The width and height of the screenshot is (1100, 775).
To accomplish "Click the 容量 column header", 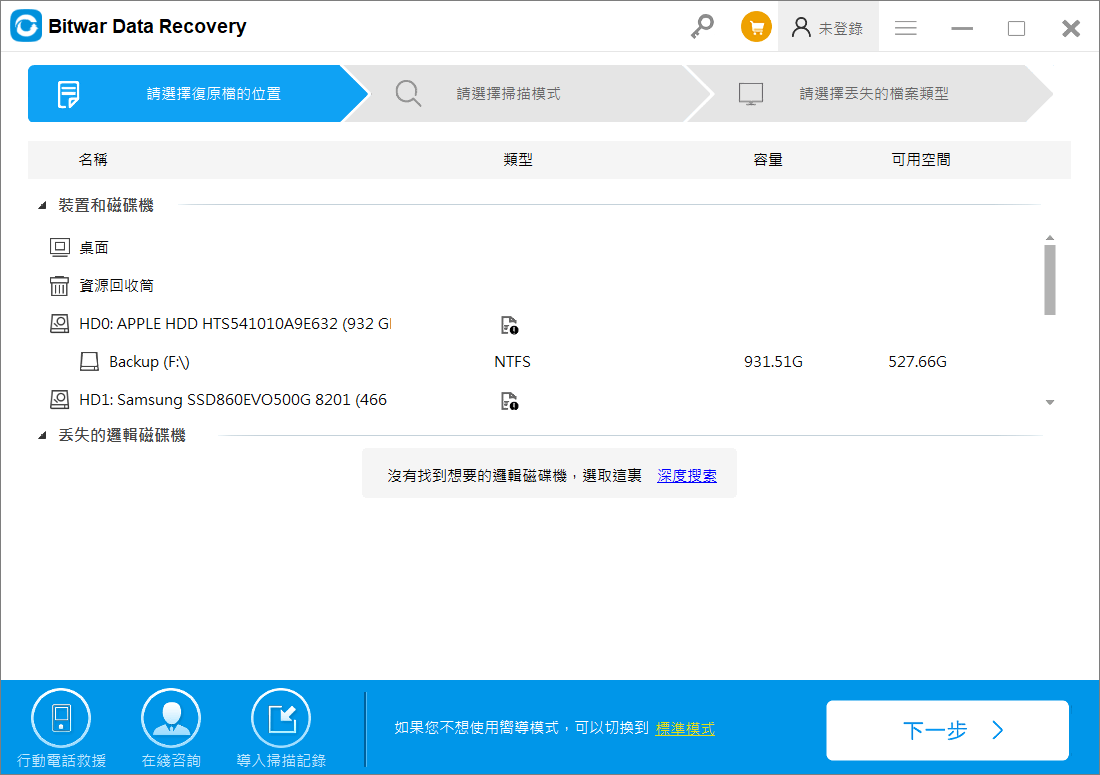I will [x=767, y=160].
